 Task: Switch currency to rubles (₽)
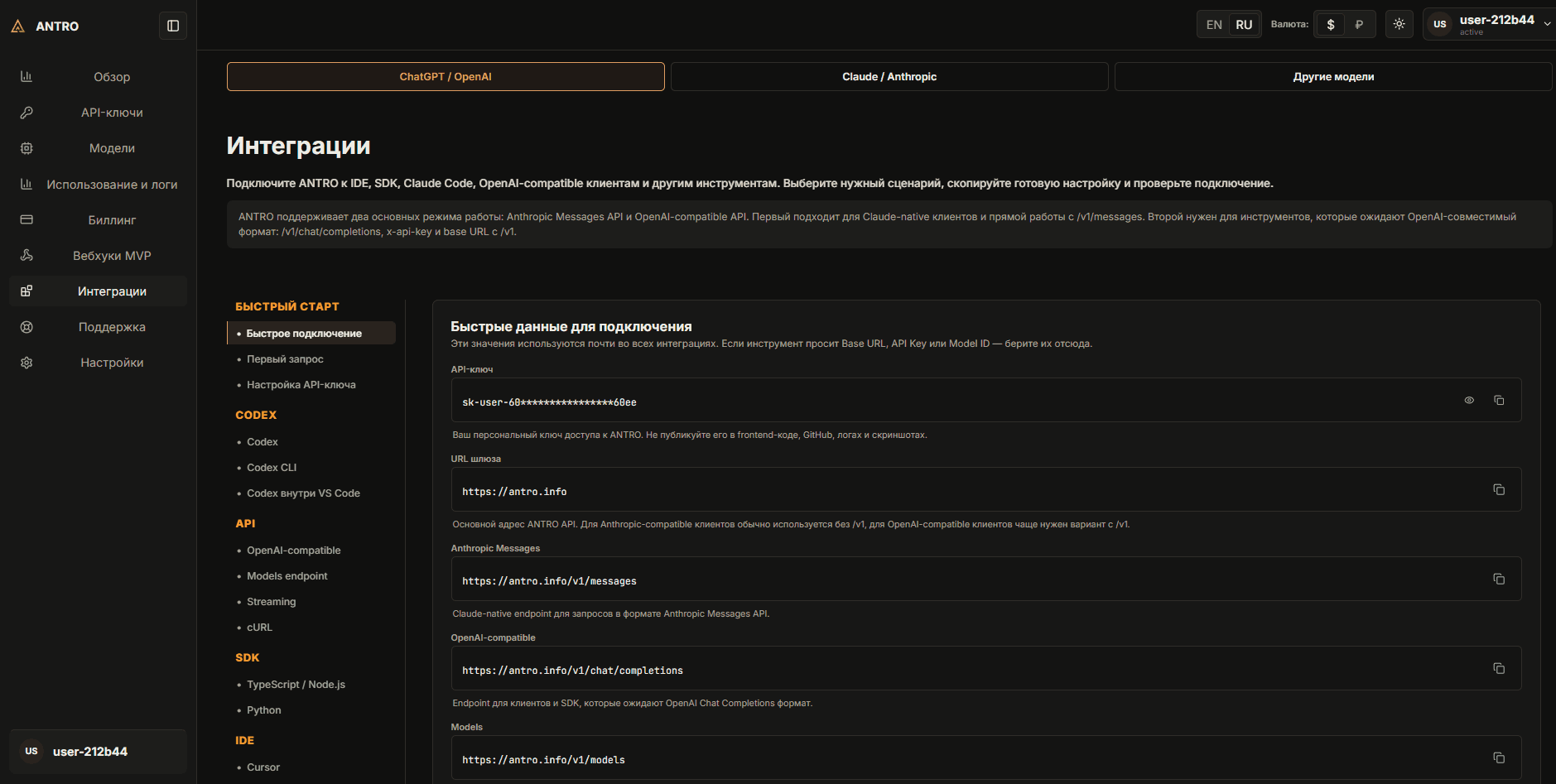1359,25
